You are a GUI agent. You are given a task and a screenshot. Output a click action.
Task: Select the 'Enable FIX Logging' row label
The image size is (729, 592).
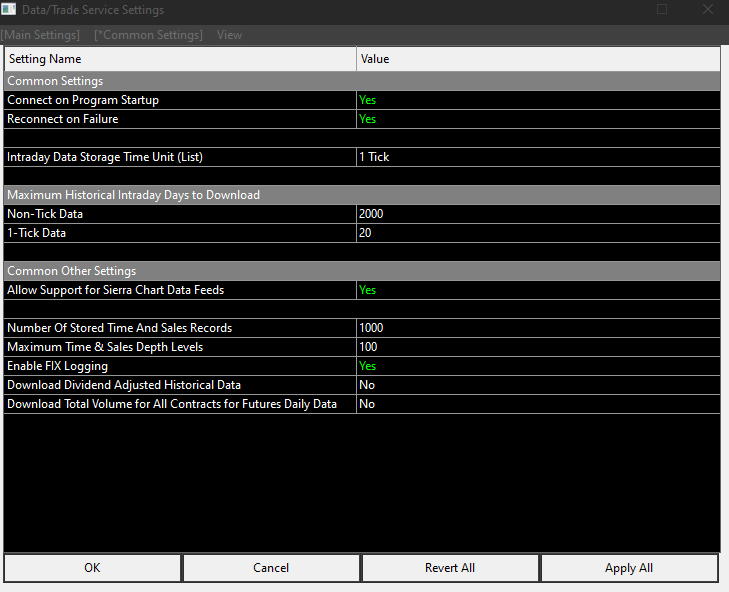pyautogui.click(x=58, y=366)
